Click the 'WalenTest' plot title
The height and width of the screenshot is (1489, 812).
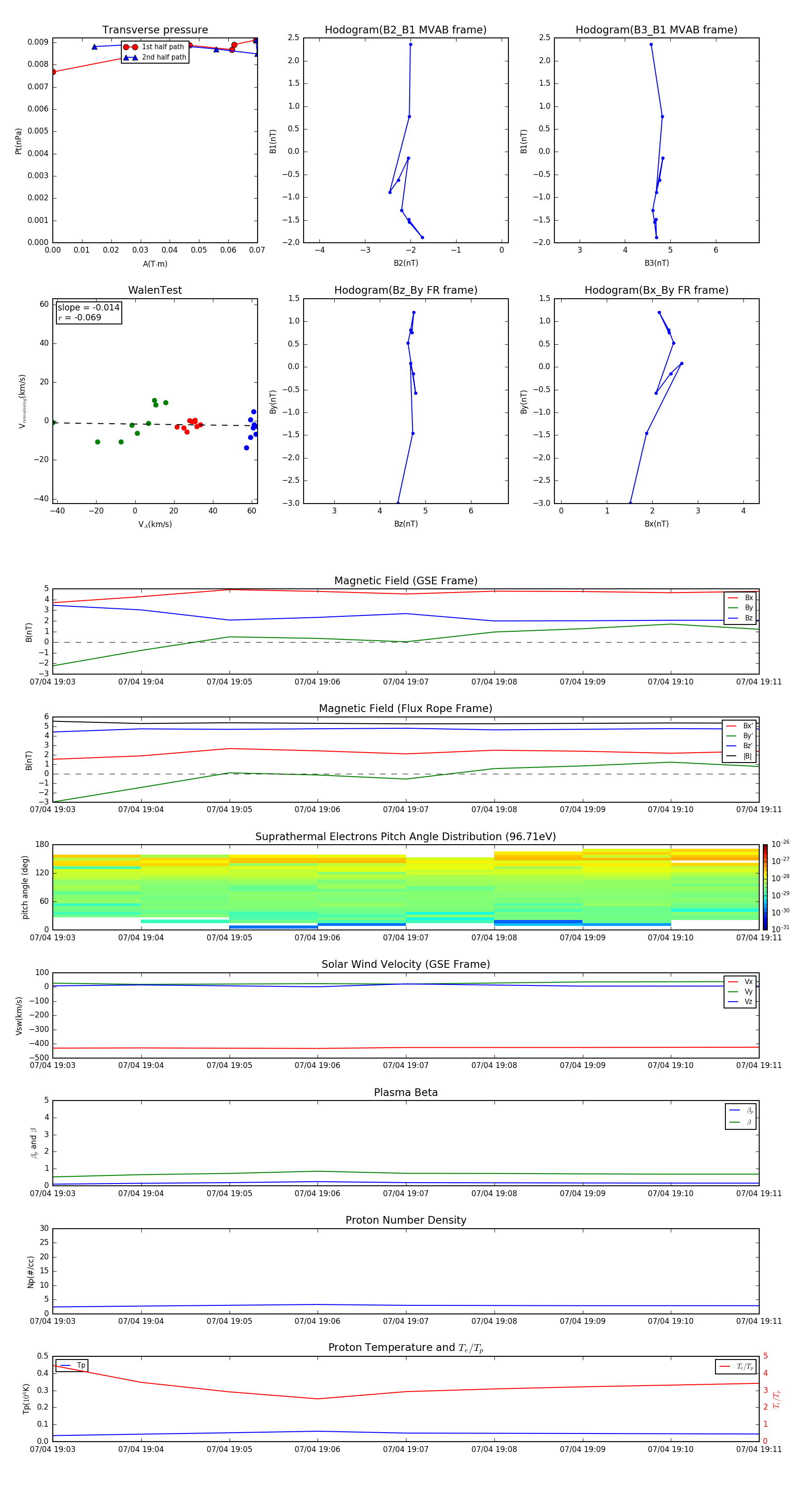tap(155, 290)
